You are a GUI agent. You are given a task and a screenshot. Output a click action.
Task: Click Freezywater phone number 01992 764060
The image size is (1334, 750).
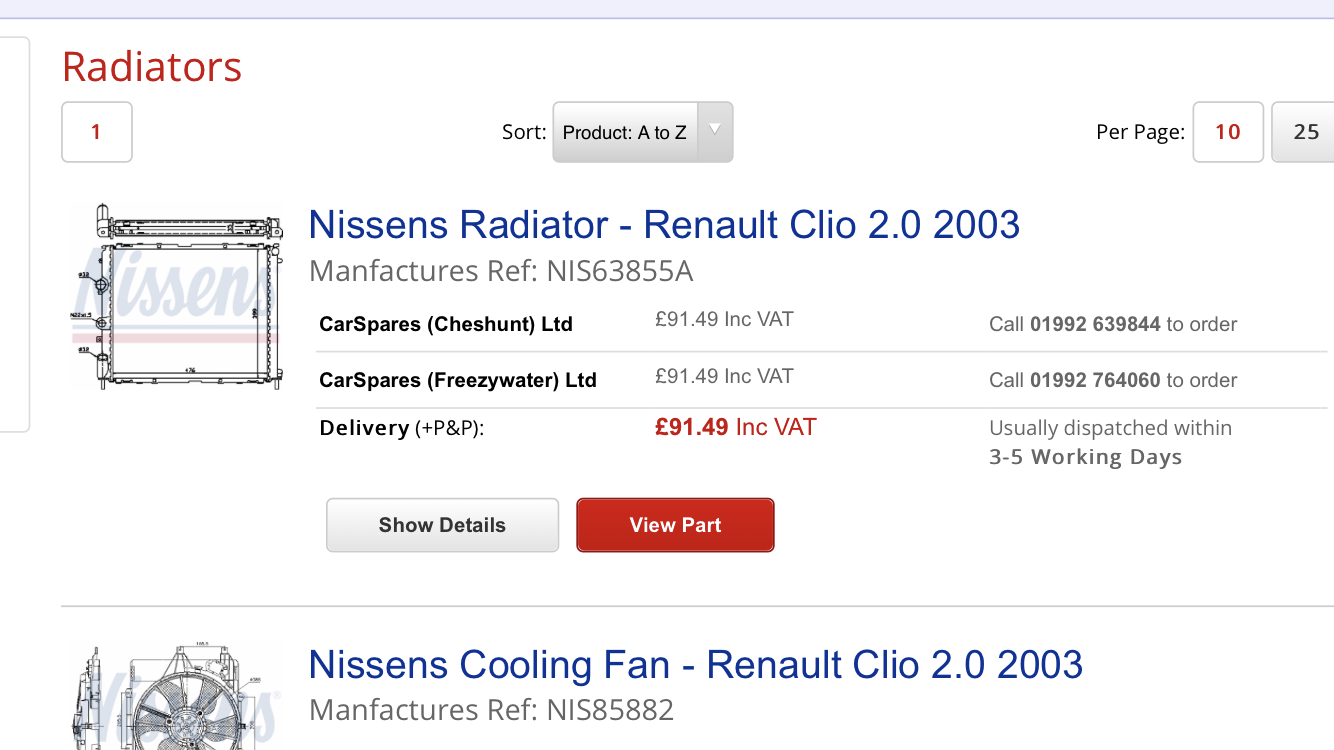(x=1095, y=380)
